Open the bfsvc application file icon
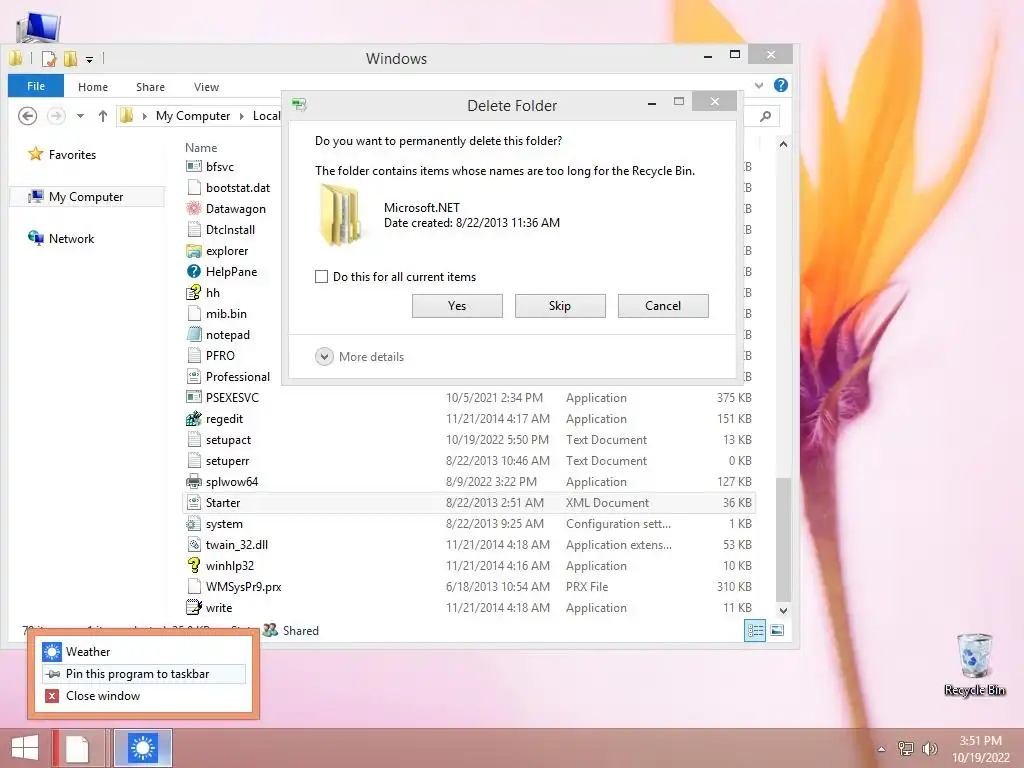Image resolution: width=1024 pixels, height=768 pixels. [x=194, y=167]
